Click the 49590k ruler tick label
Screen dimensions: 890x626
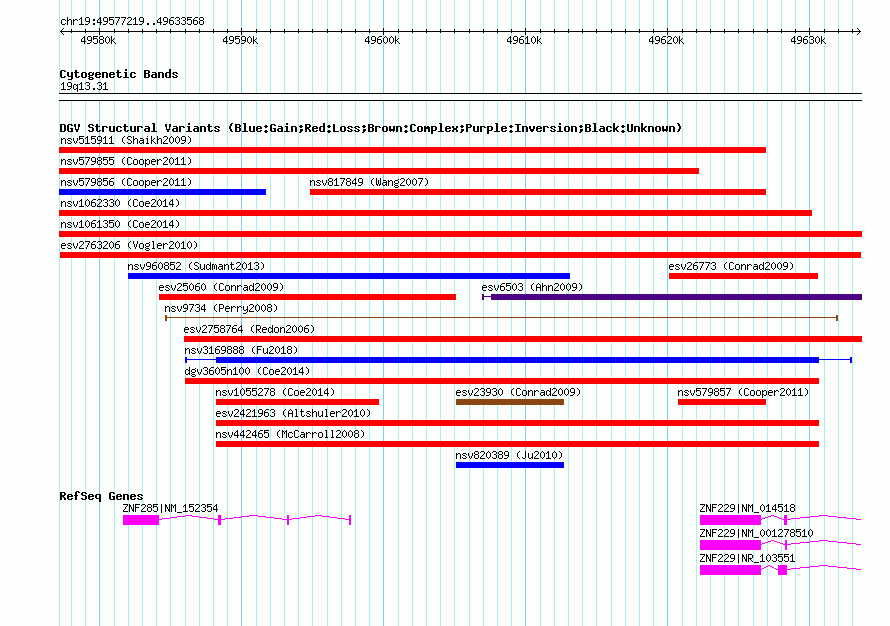pos(240,40)
